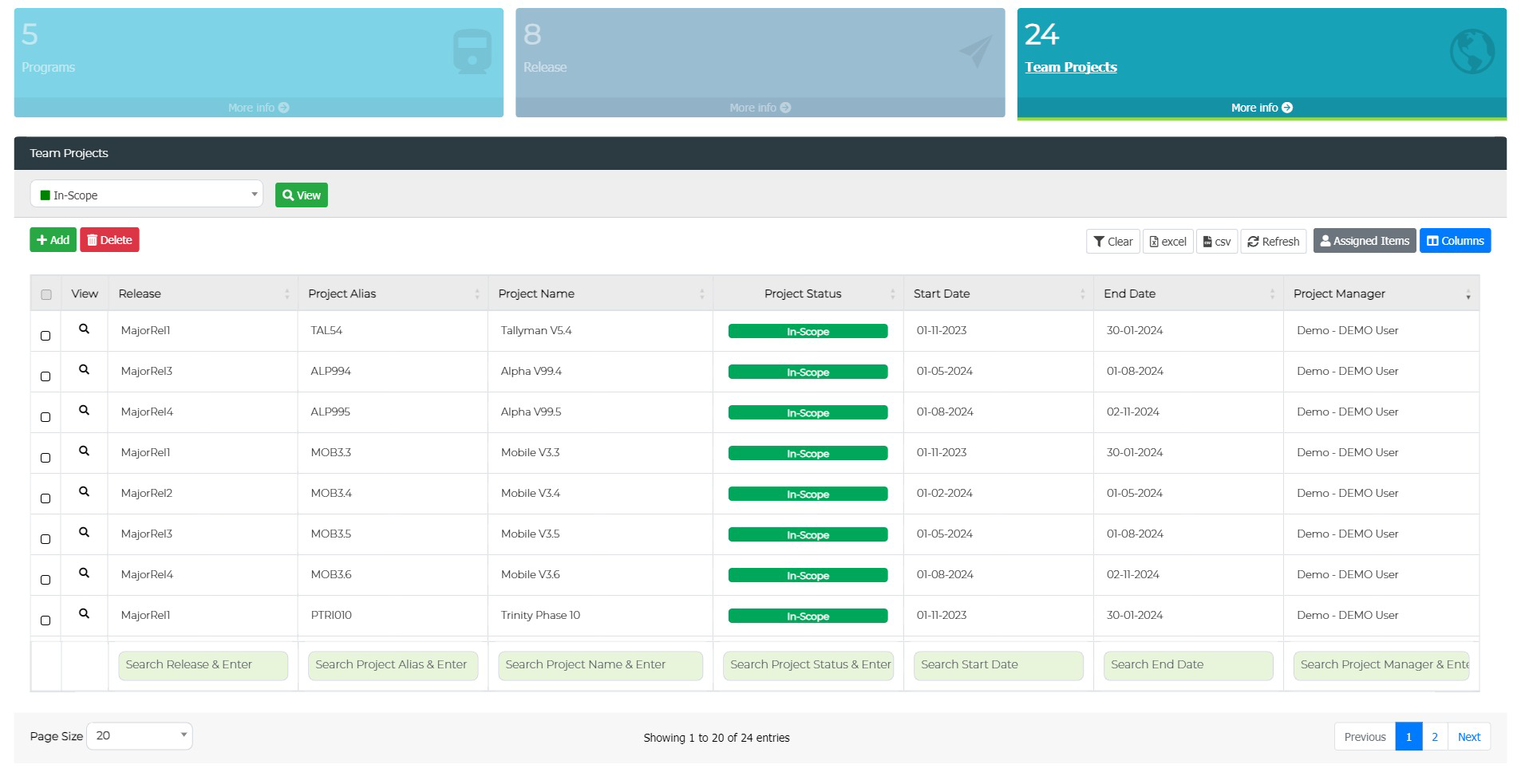Viewport: 1521px width, 784px height.
Task: Click the globe icon on Team Projects card
Action: [x=1472, y=51]
